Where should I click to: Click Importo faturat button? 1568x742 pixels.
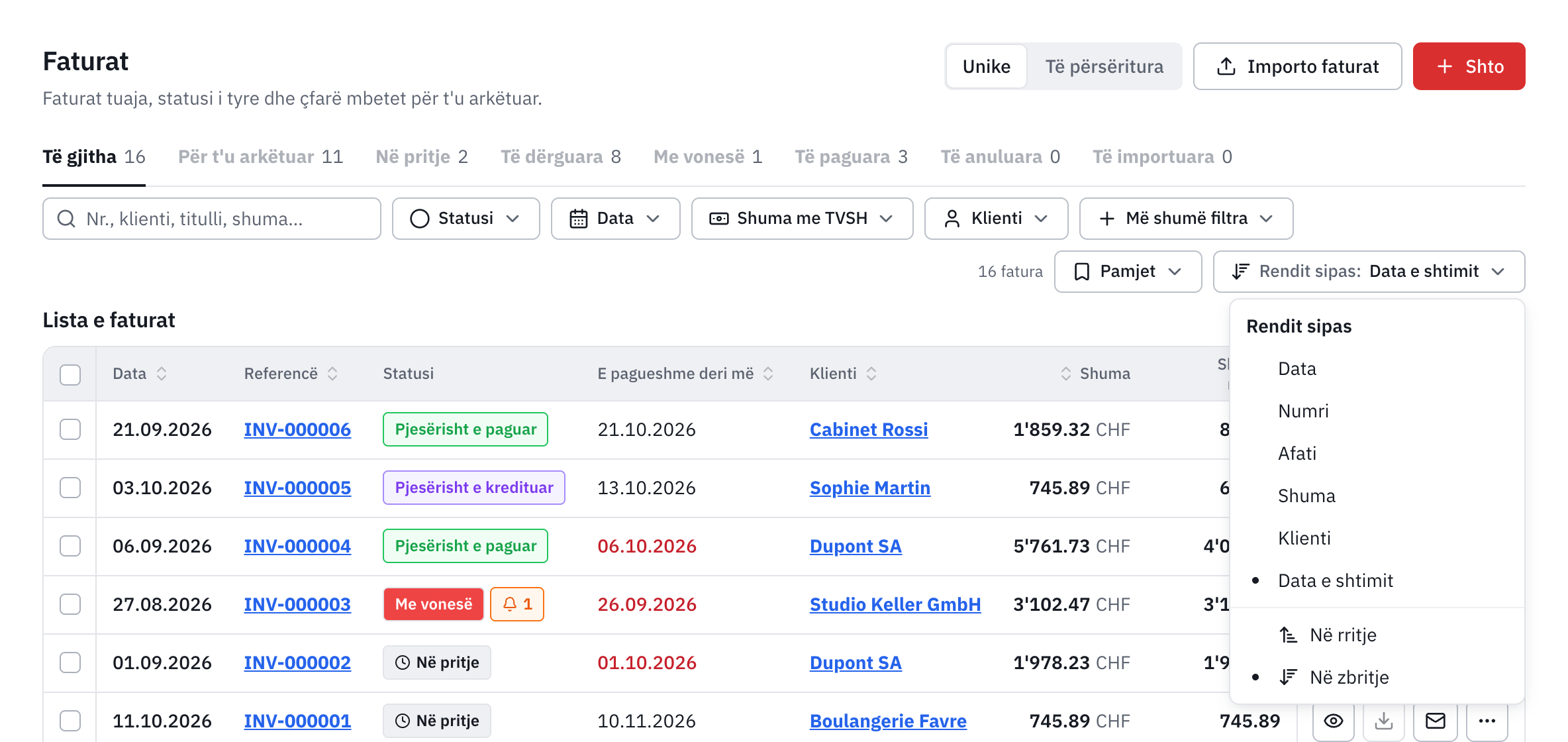tap(1298, 66)
